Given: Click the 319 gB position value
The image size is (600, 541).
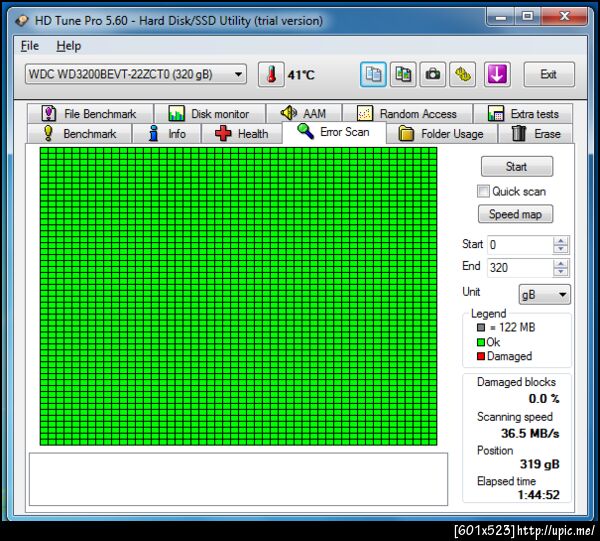Looking at the screenshot, I should [540, 464].
